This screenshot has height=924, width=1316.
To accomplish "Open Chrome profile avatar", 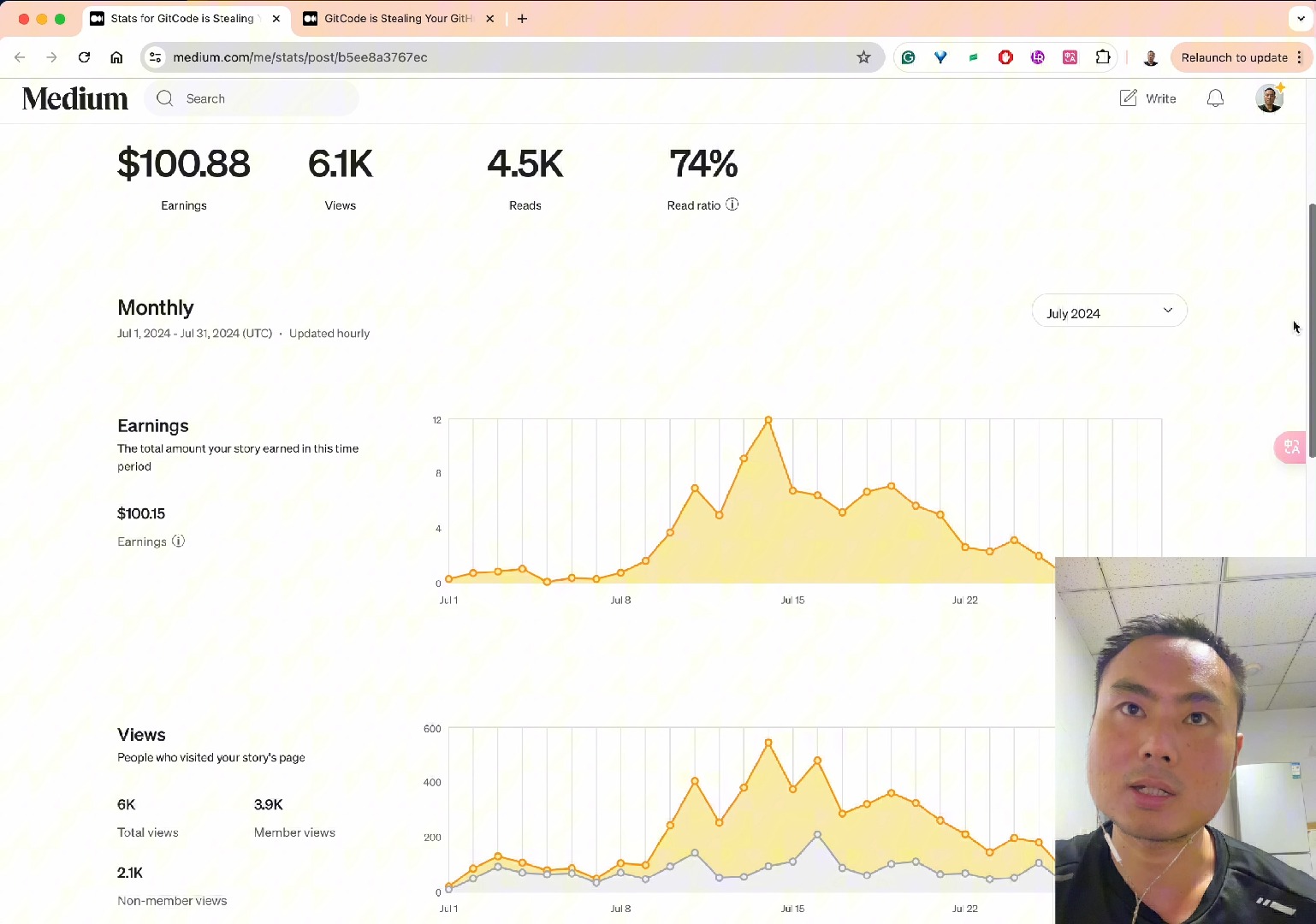I will pyautogui.click(x=1151, y=57).
